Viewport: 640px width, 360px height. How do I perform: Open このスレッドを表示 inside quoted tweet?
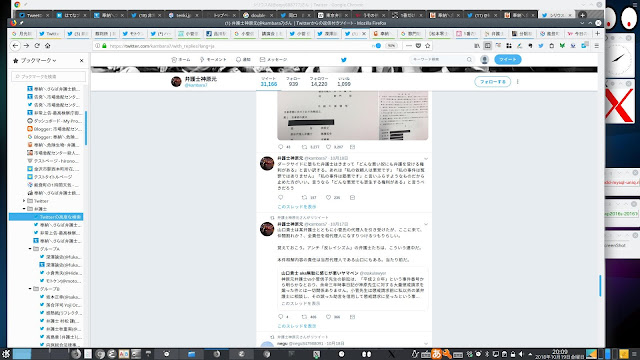click(300, 304)
